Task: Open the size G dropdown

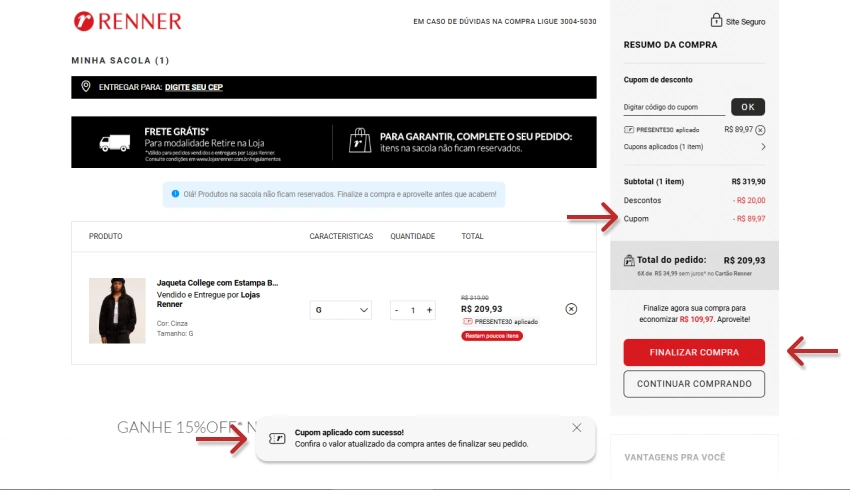Action: tap(340, 310)
